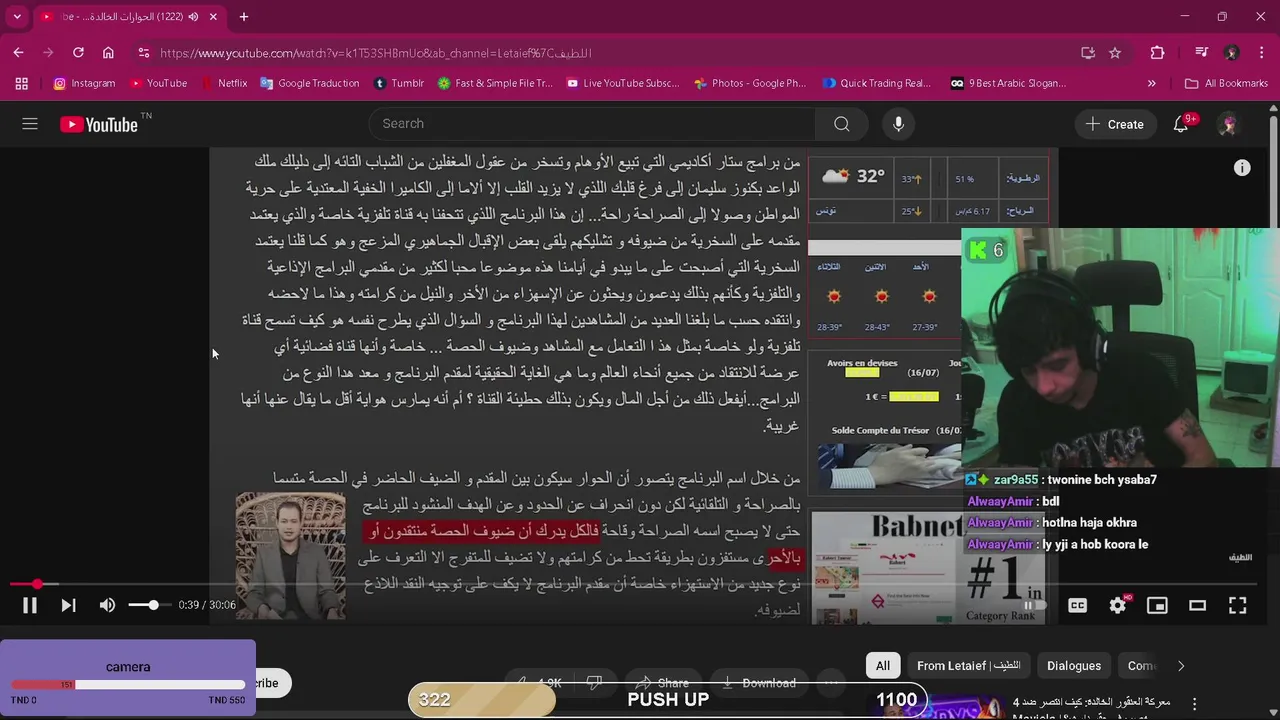1280x720 pixels.
Task: Open the Netflix bookmark
Action: [x=223, y=83]
